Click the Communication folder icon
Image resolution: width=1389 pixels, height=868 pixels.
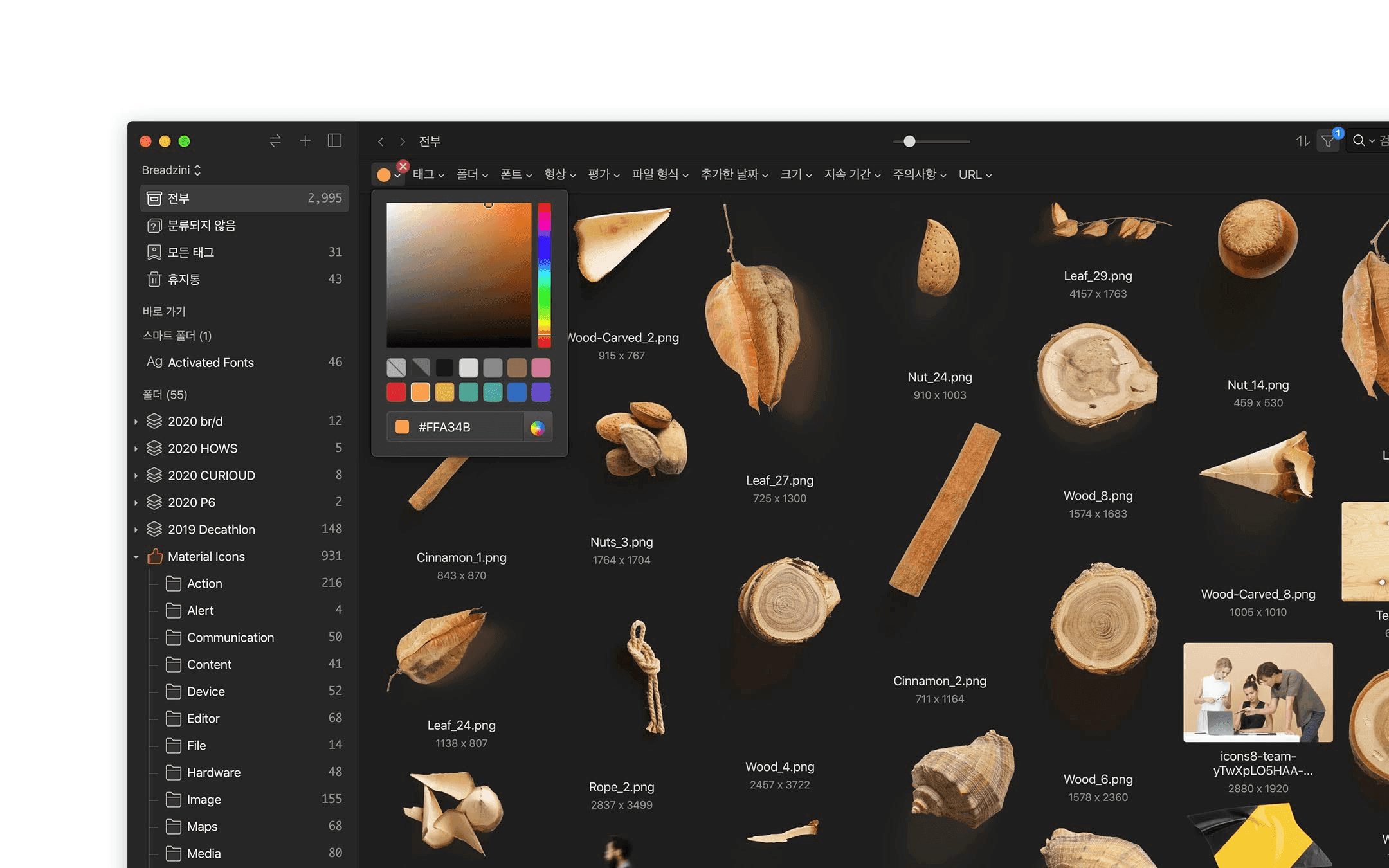pos(173,637)
